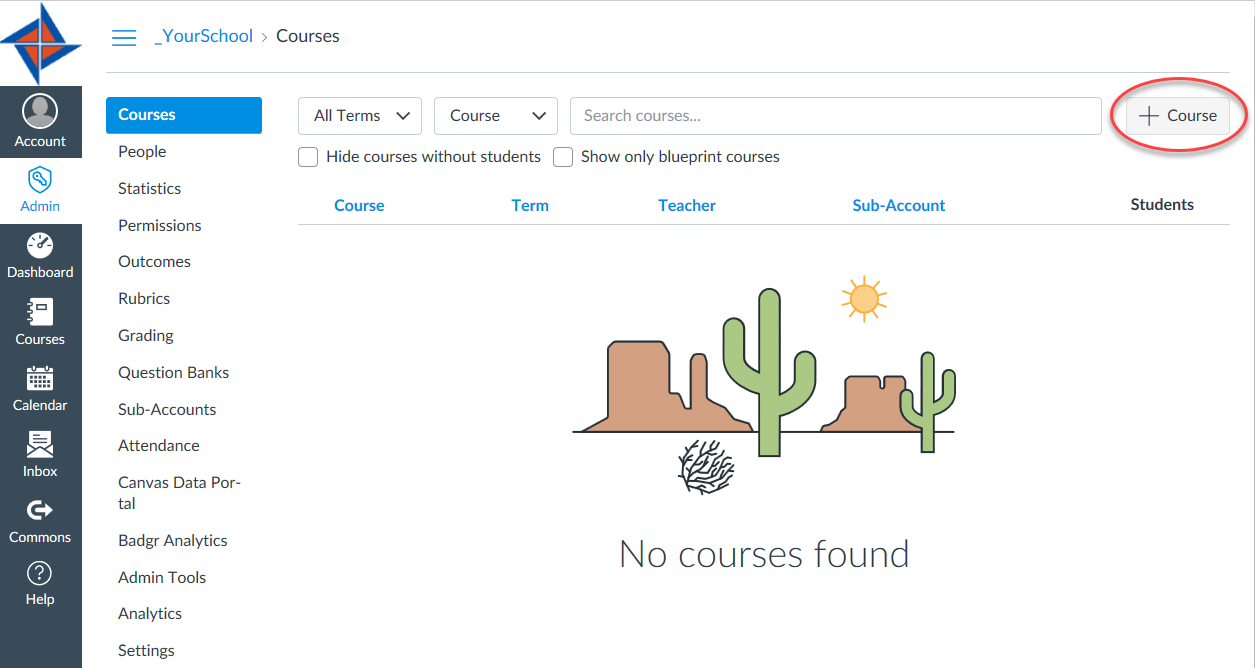Sort by the Sub-Account column header
The height and width of the screenshot is (668, 1255).
[899, 206]
